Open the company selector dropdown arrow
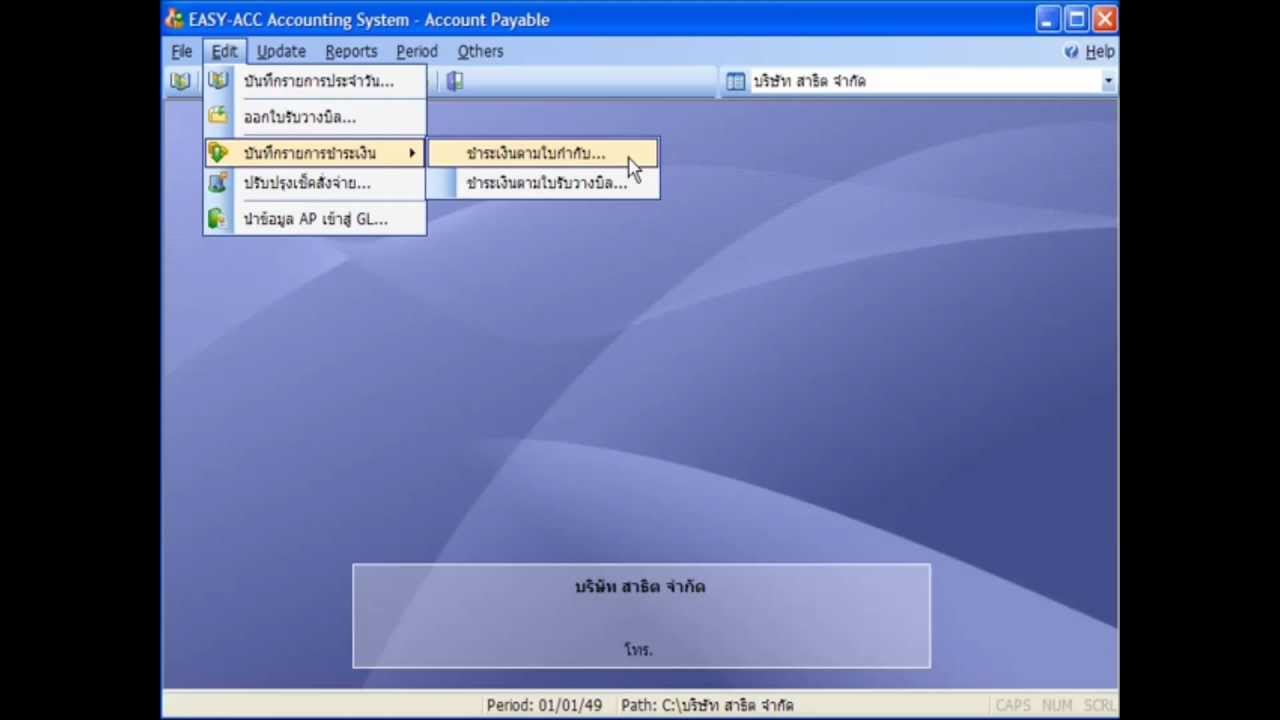1280x720 pixels. pyautogui.click(x=1108, y=82)
